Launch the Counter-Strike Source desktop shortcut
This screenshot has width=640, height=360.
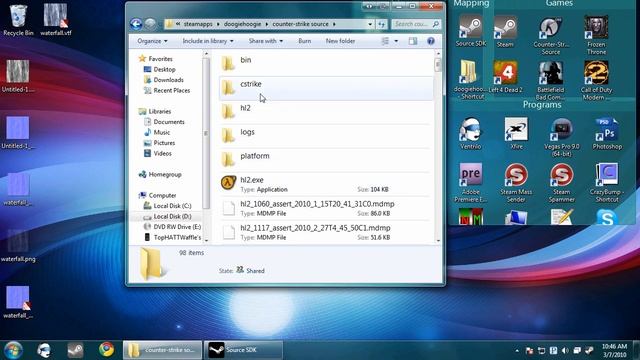[x=551, y=36]
